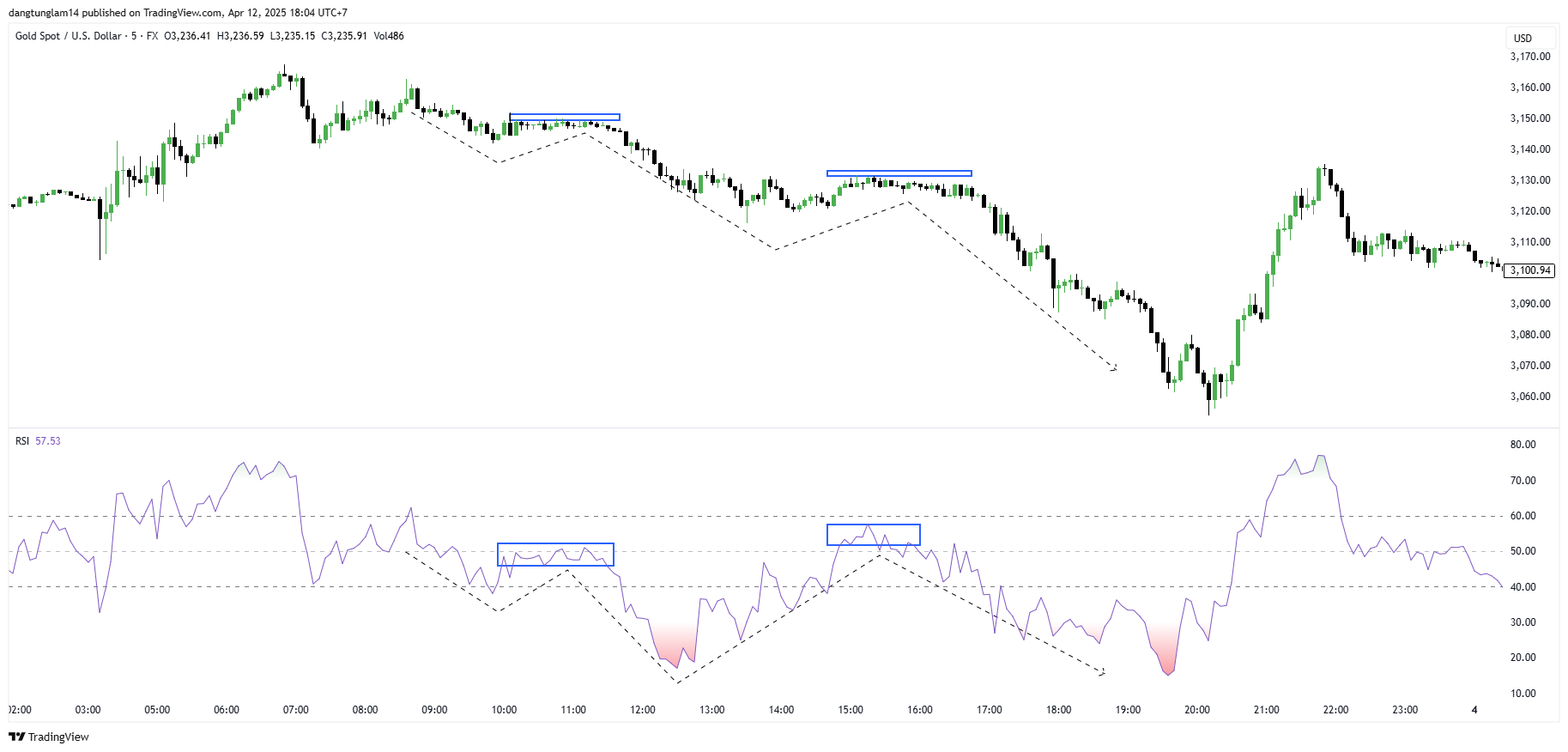The image size is (1568, 752).
Task: Click the high value H3,236.59
Action: (x=240, y=36)
